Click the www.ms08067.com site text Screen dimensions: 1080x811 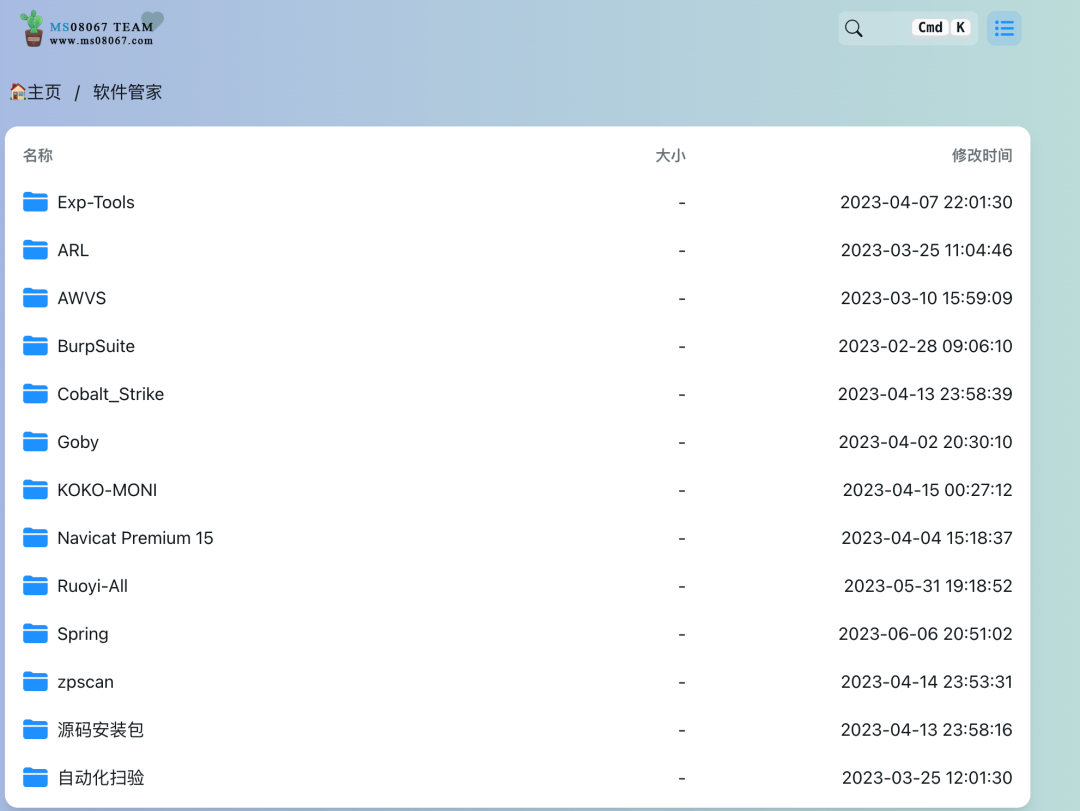101,41
